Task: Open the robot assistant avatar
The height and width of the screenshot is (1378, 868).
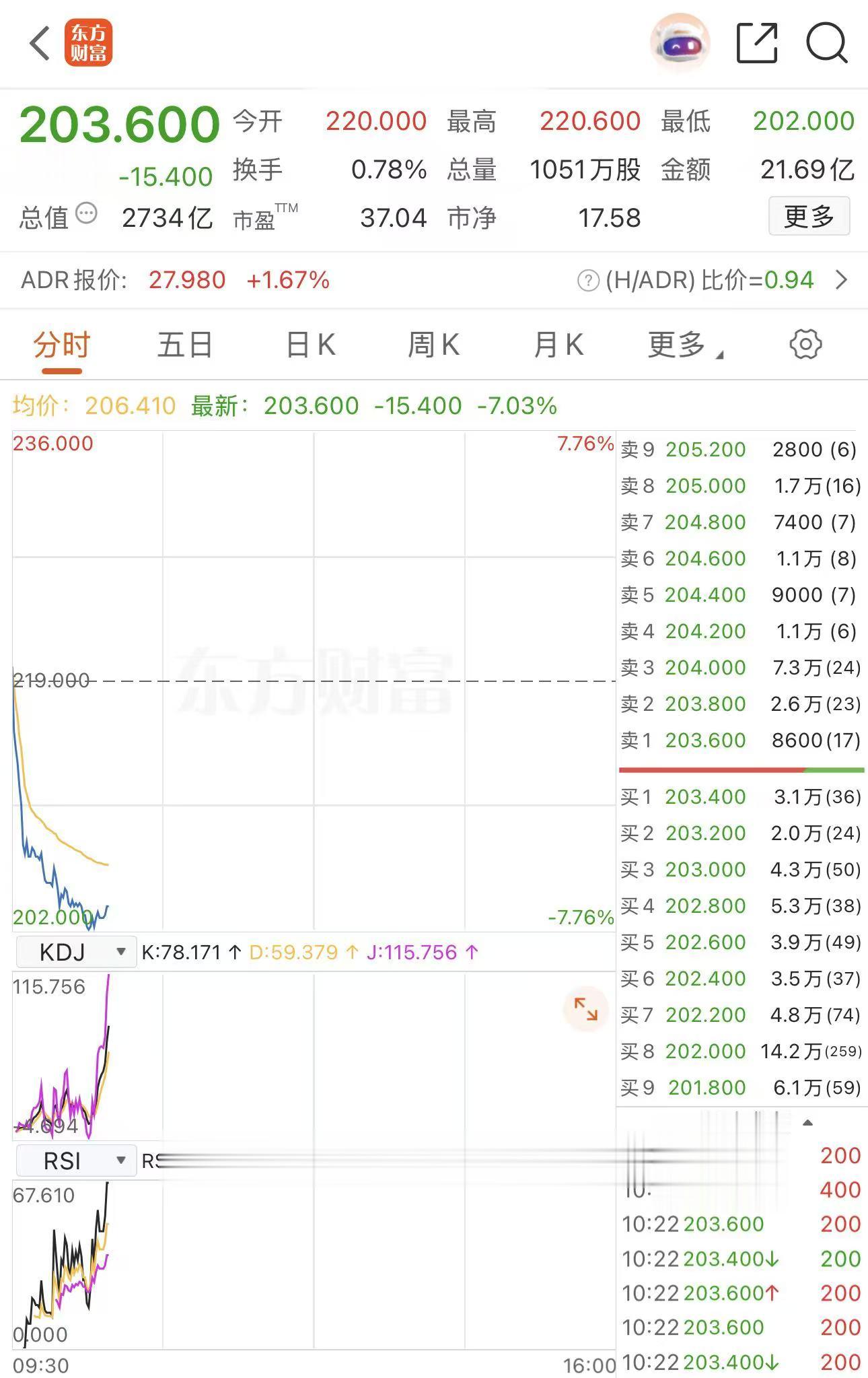Action: tap(680, 43)
